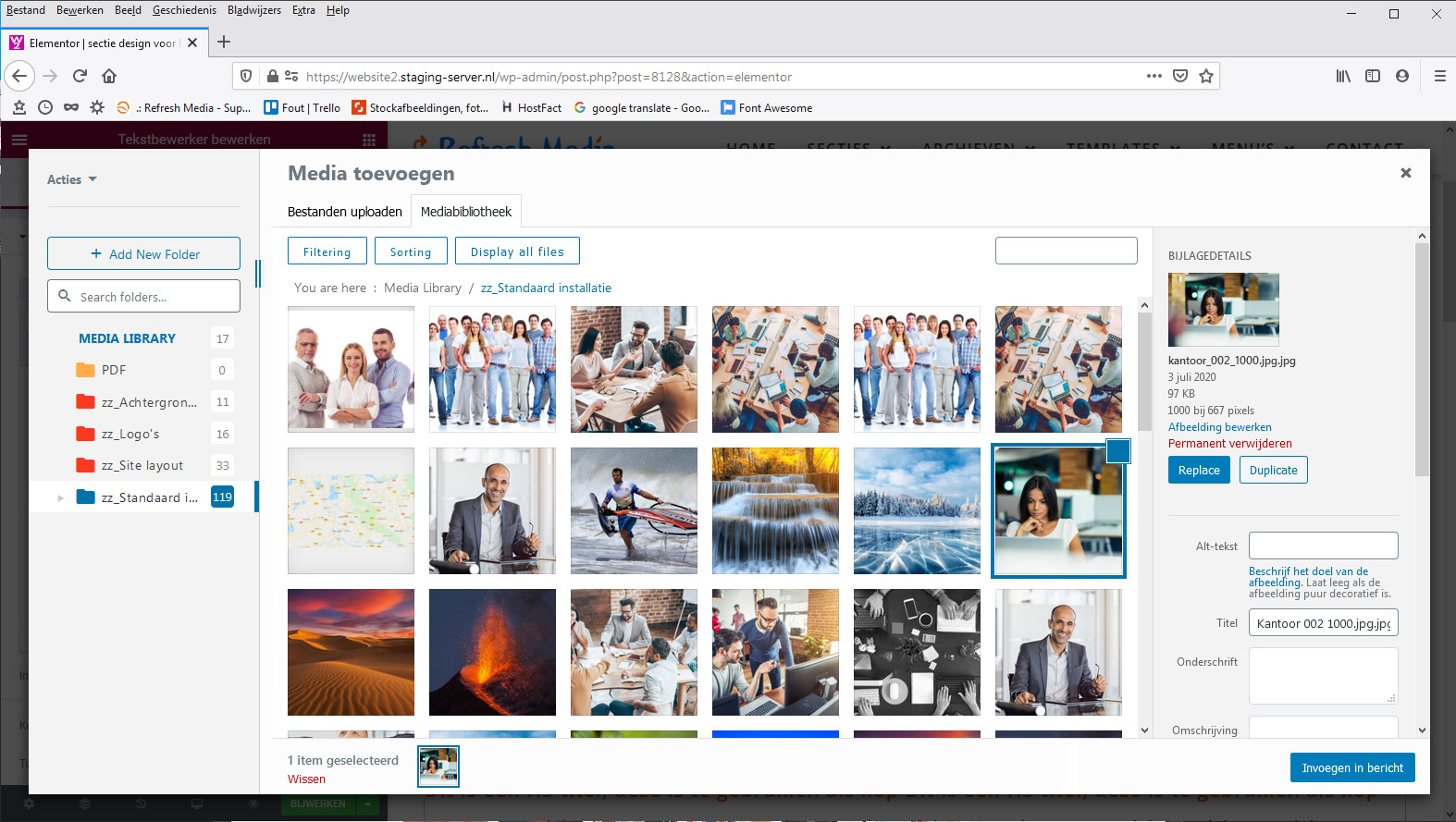Switch to Bestanden uploaden tab

344,212
